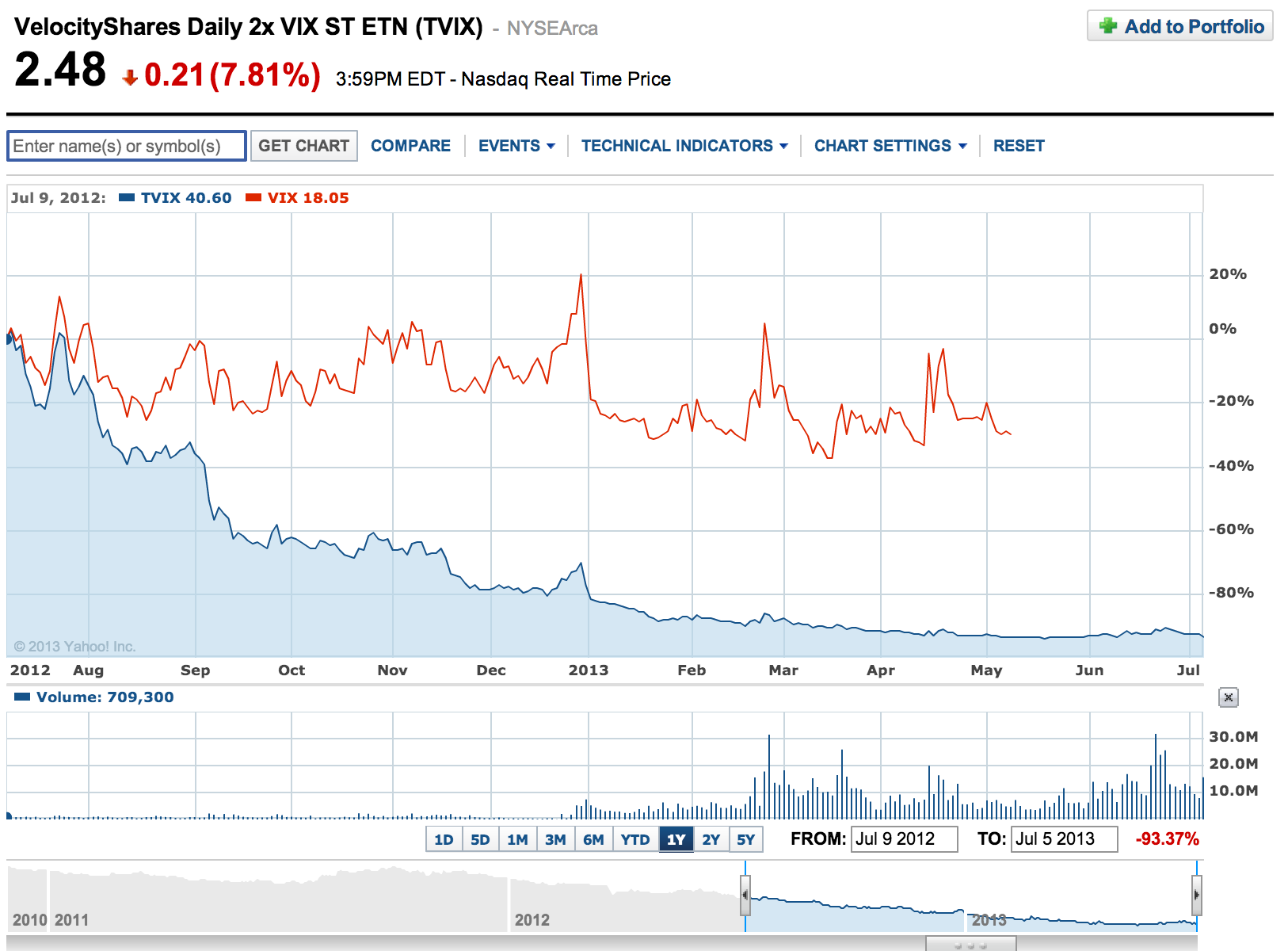Close the volume panel with the X button

coord(1228,697)
